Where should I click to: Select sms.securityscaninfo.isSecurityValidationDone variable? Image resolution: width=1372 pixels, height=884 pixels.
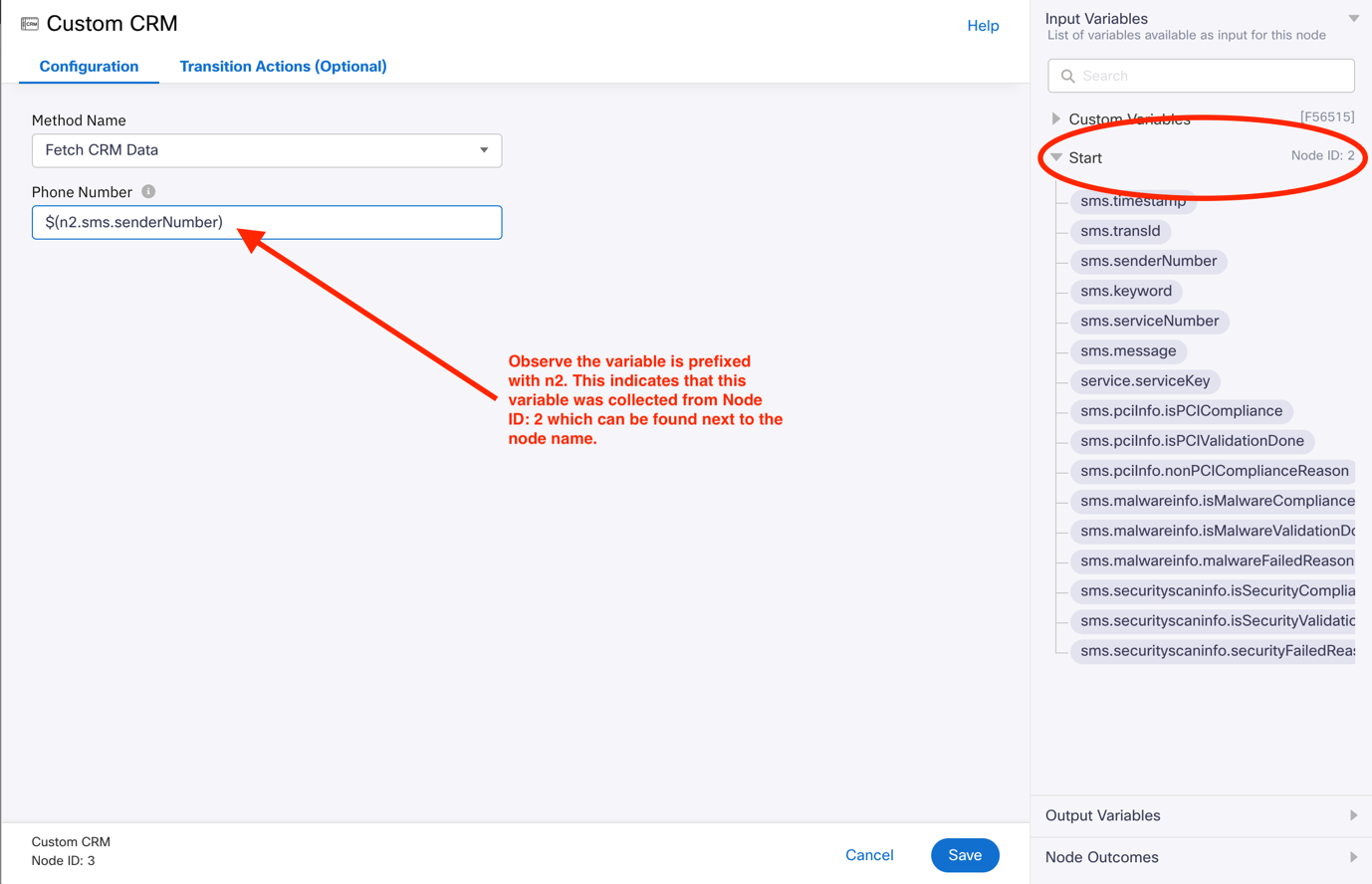tap(1214, 620)
